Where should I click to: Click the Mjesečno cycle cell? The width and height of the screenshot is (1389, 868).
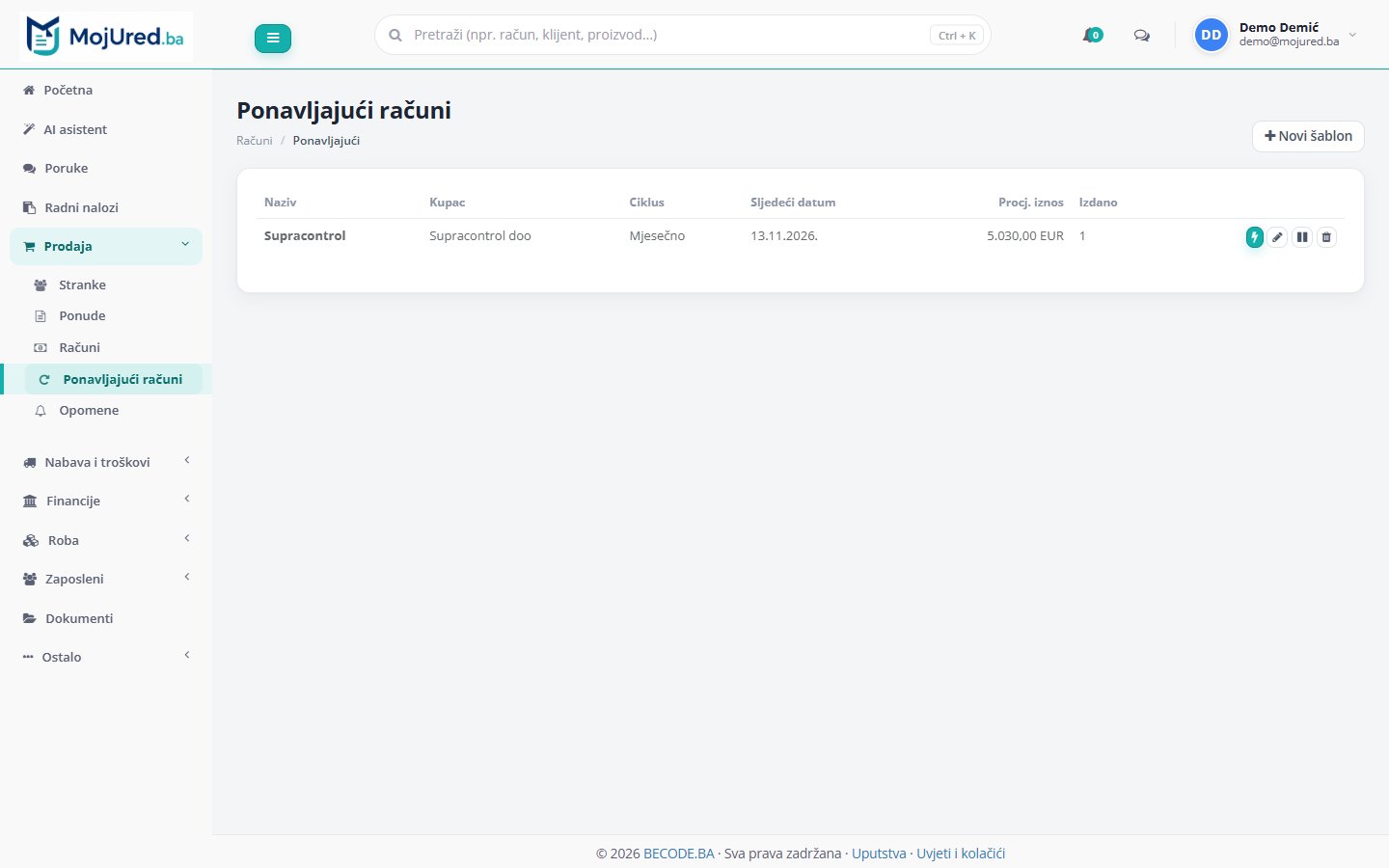tap(657, 235)
